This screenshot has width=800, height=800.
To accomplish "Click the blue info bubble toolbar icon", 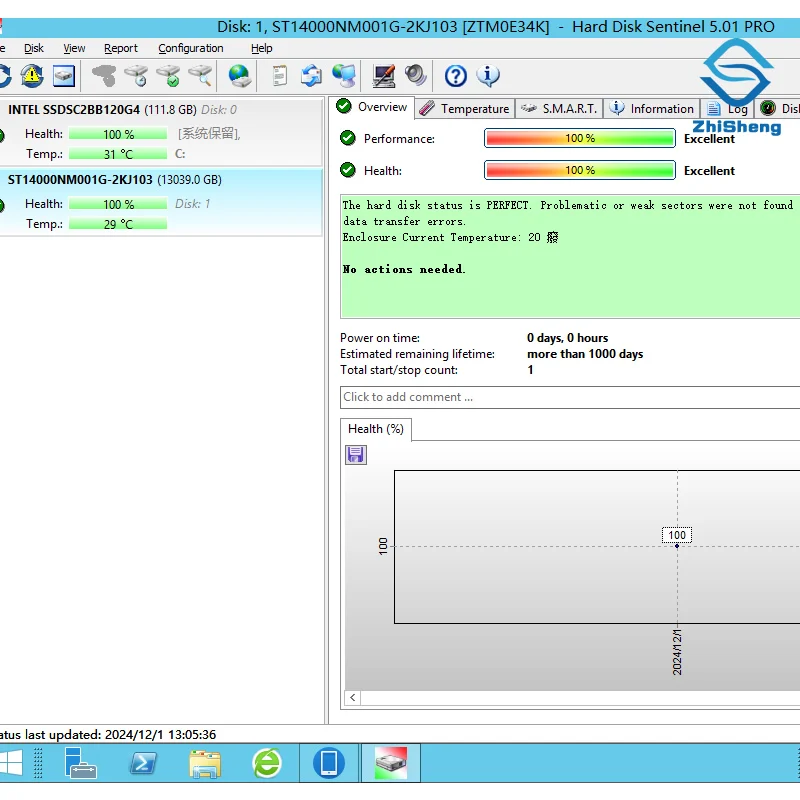I will [x=488, y=76].
